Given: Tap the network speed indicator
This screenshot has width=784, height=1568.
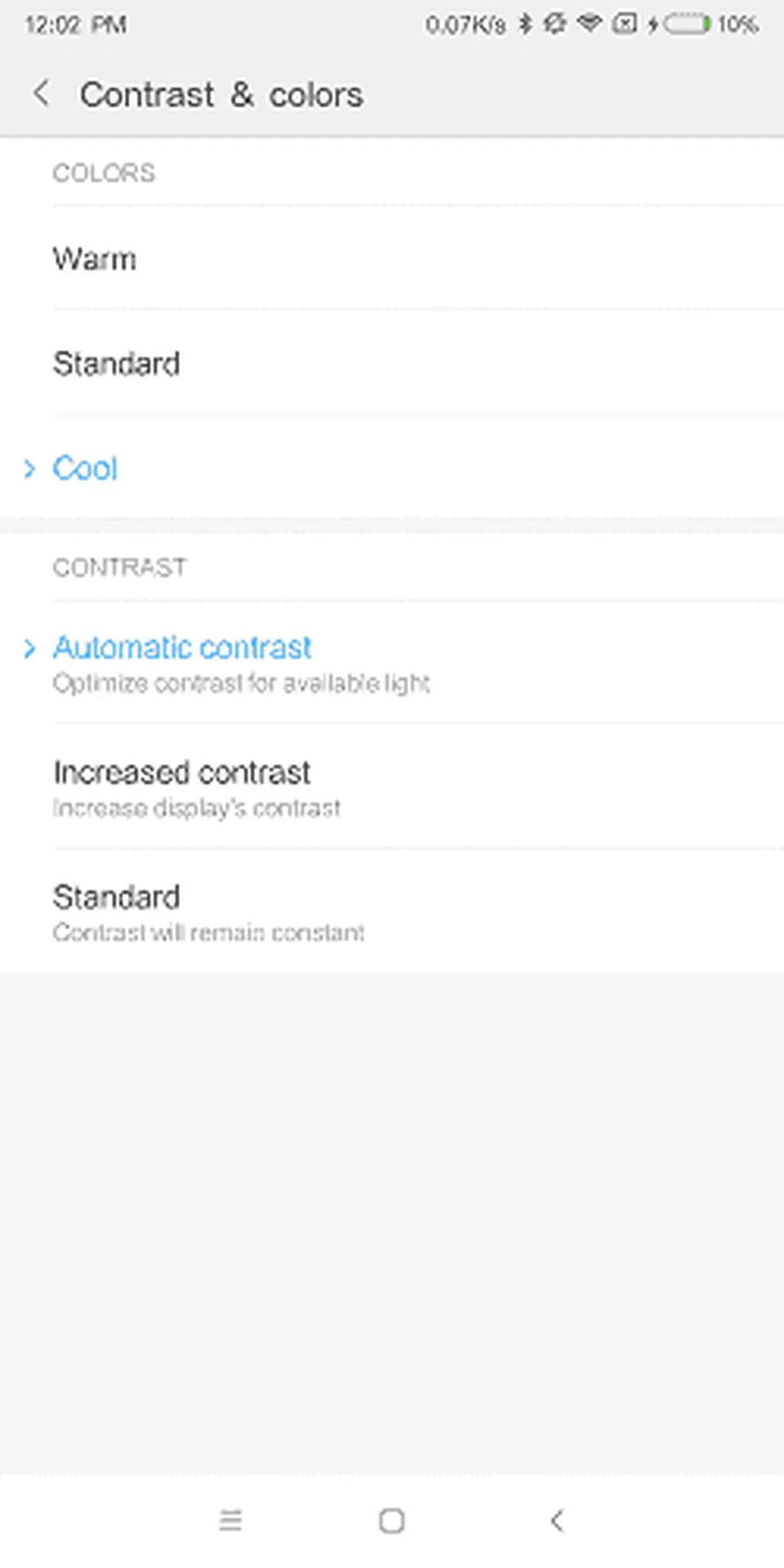Looking at the screenshot, I should tap(465, 25).
